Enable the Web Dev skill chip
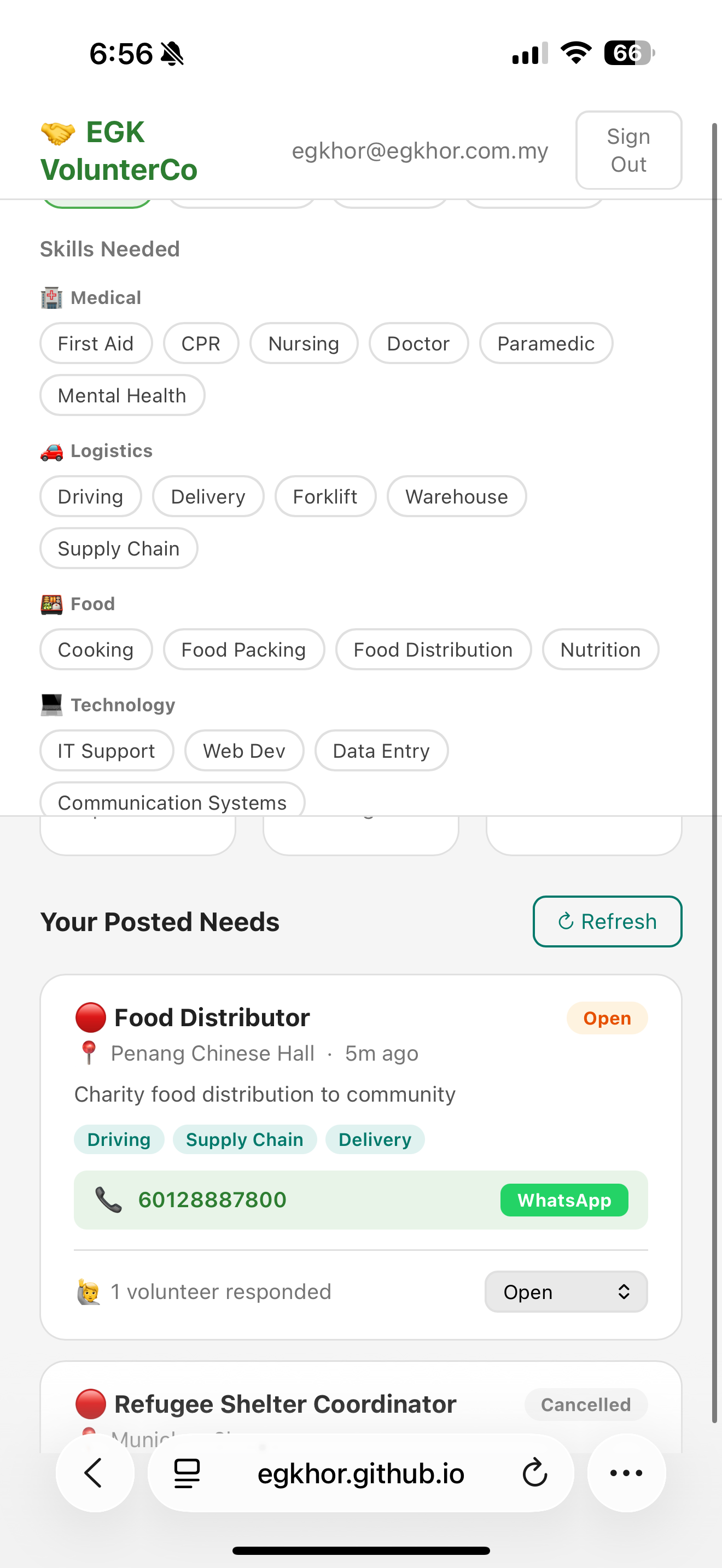Image resolution: width=722 pixels, height=1568 pixels. pos(244,751)
